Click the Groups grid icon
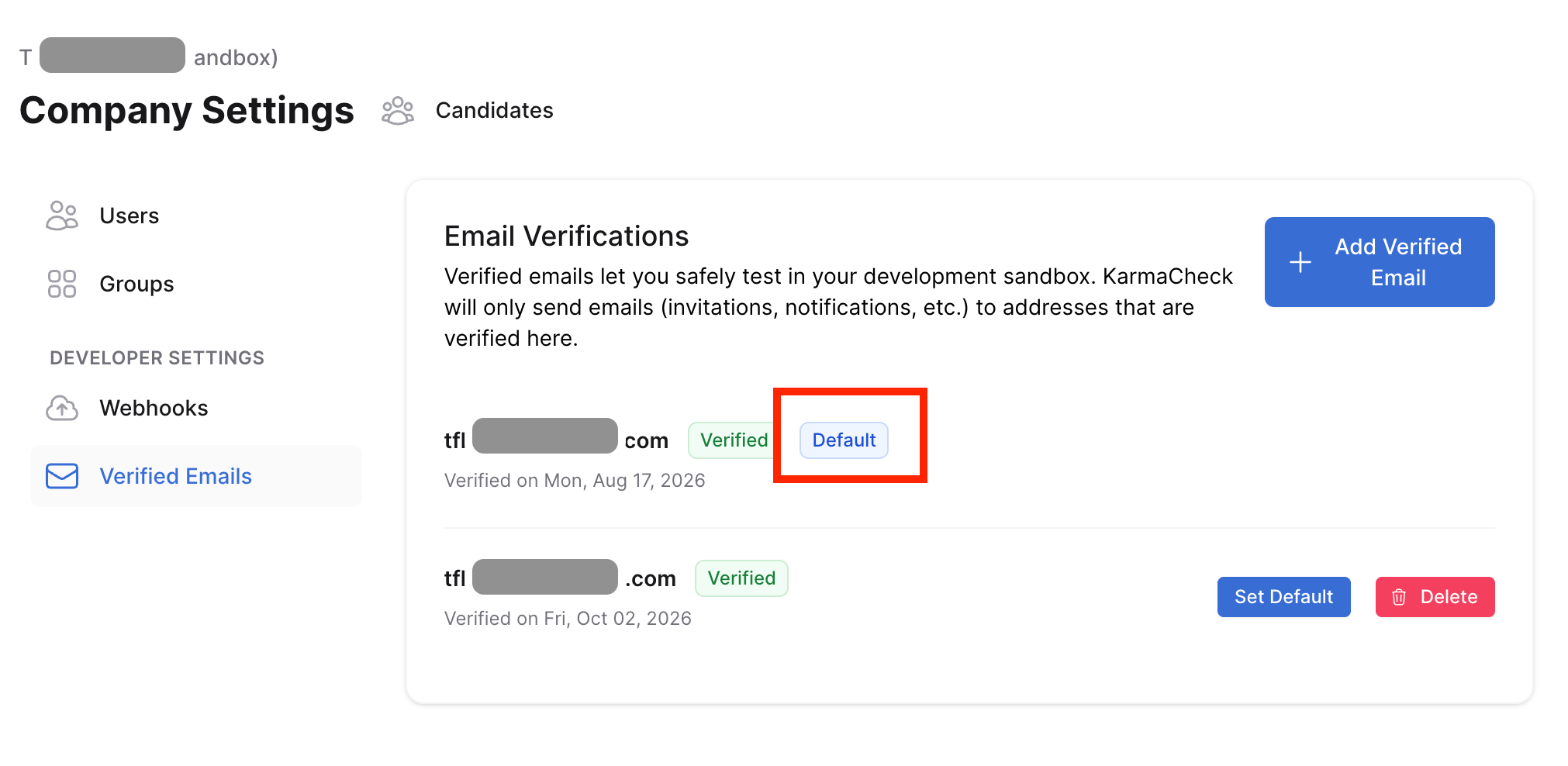The height and width of the screenshot is (766, 1568). [x=62, y=284]
